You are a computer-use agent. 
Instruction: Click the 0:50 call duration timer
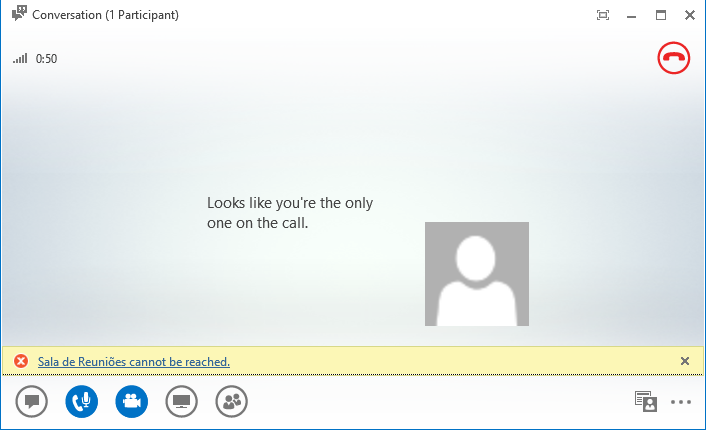[x=46, y=59]
